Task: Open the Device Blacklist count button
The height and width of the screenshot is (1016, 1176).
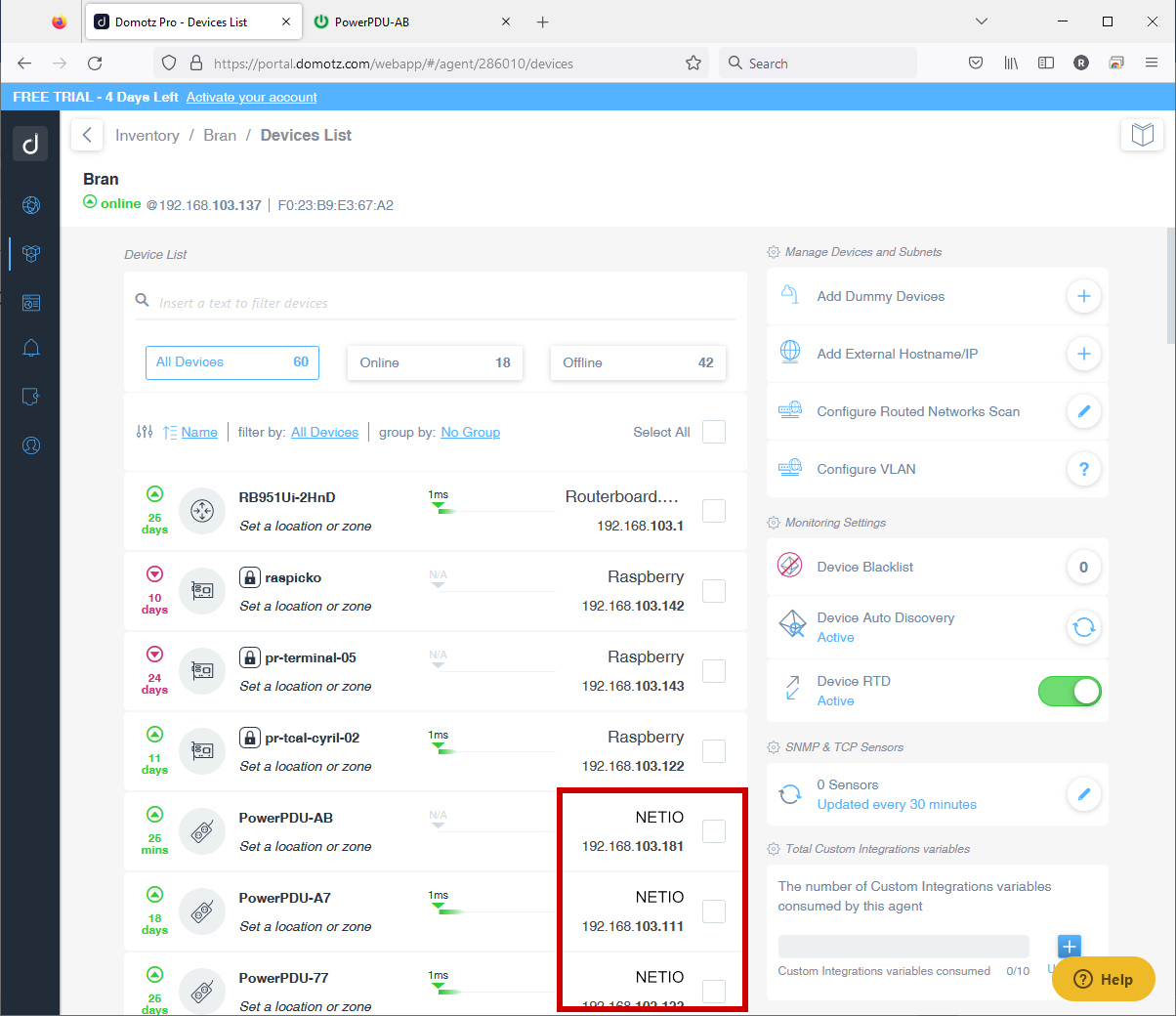Action: tap(1083, 567)
